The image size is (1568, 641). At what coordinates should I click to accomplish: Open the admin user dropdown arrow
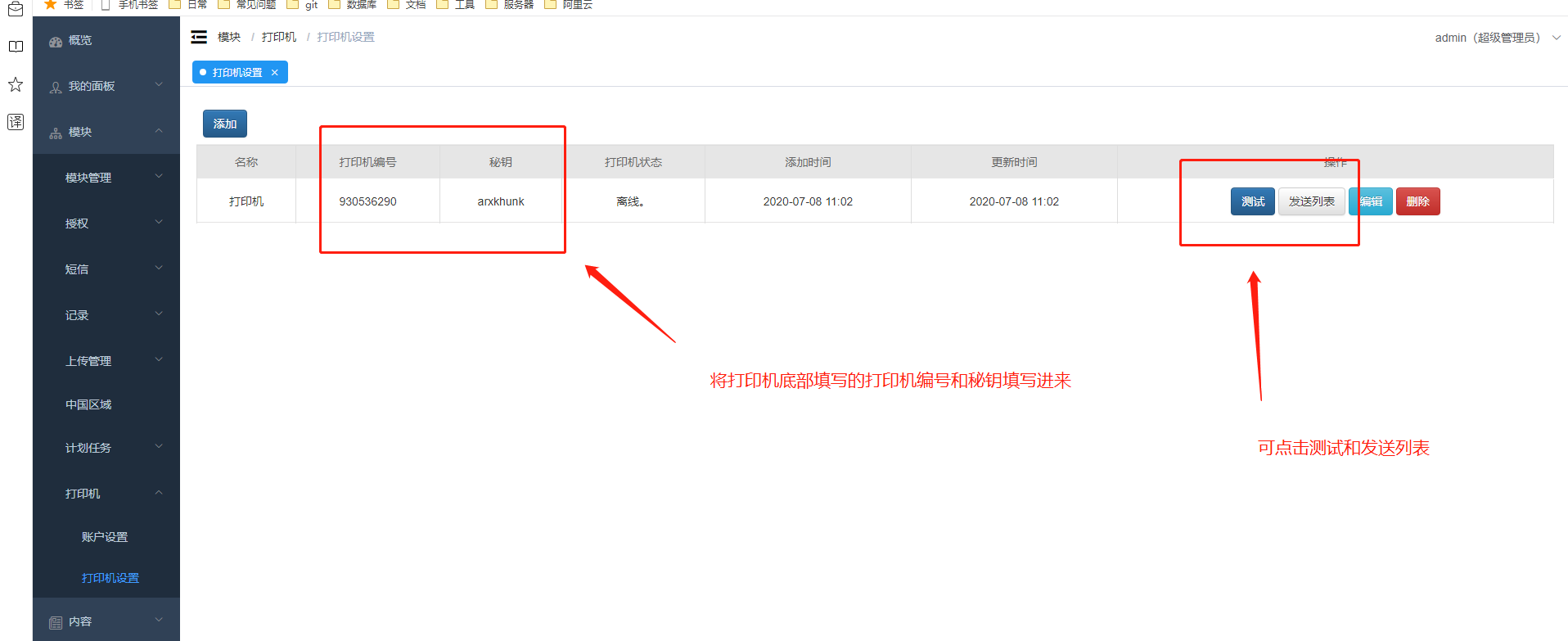pyautogui.click(x=1557, y=38)
